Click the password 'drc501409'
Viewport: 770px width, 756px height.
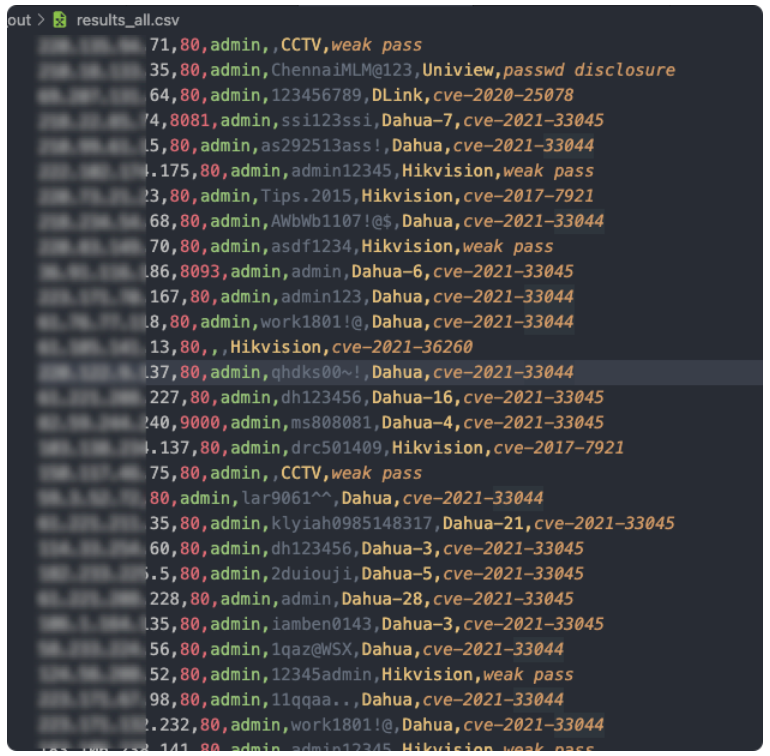(336, 448)
